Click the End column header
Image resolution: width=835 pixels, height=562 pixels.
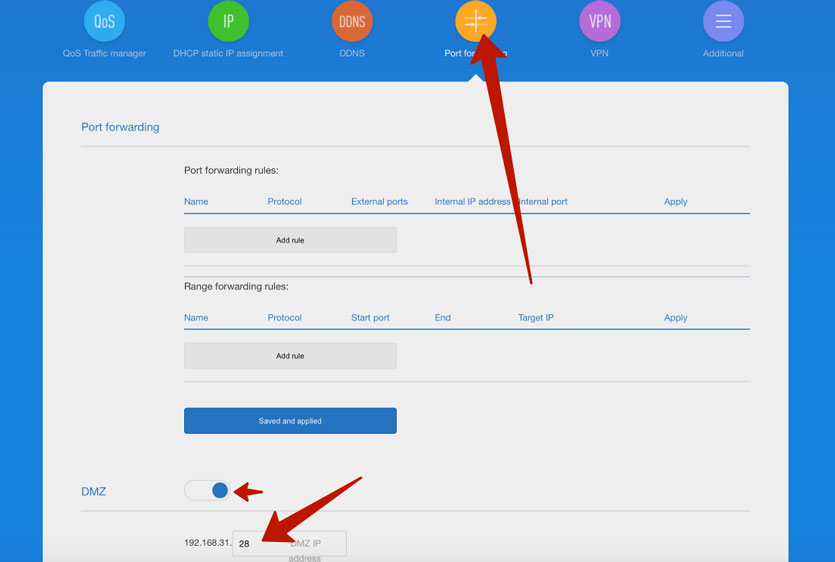443,317
